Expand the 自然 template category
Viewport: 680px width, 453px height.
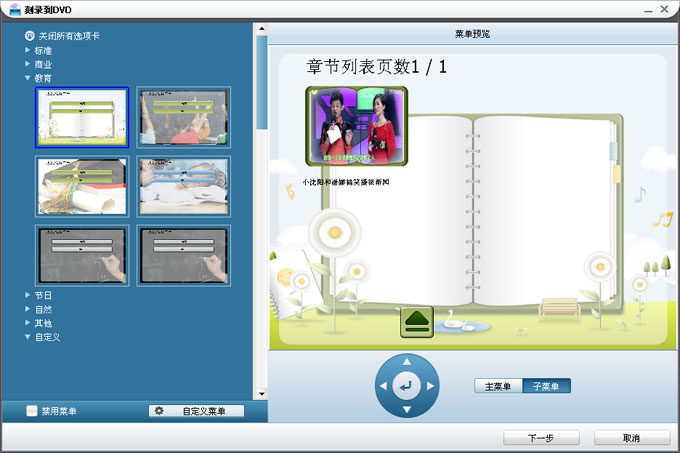click(28, 309)
